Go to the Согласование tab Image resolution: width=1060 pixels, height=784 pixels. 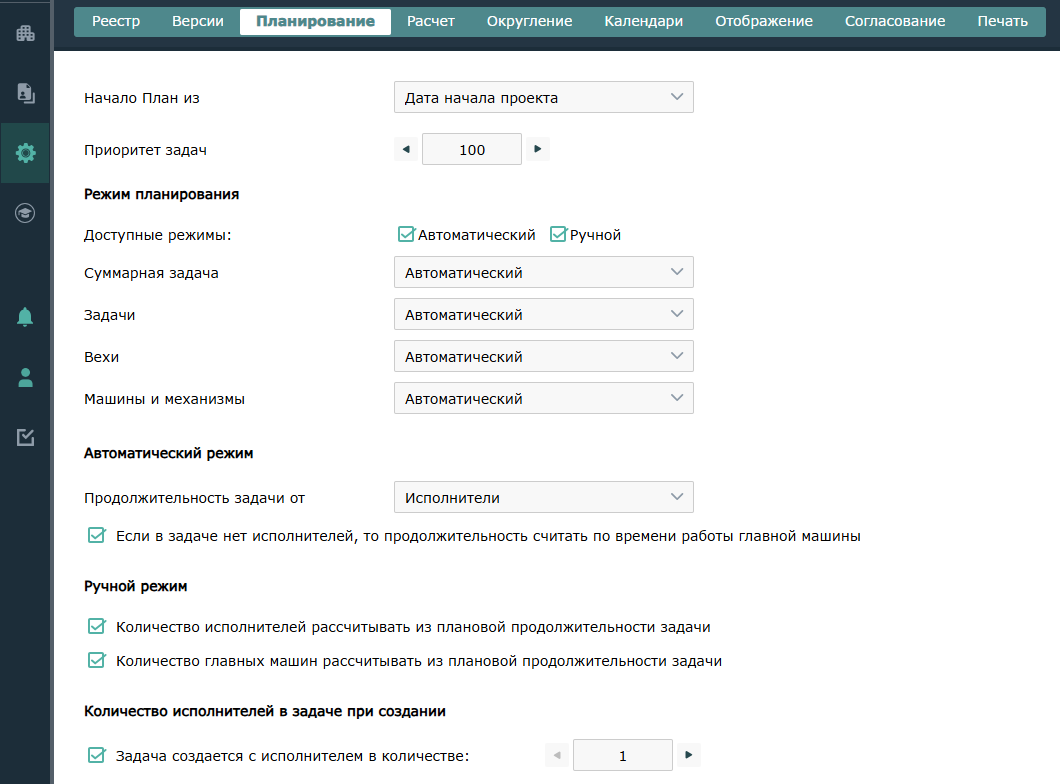click(895, 21)
